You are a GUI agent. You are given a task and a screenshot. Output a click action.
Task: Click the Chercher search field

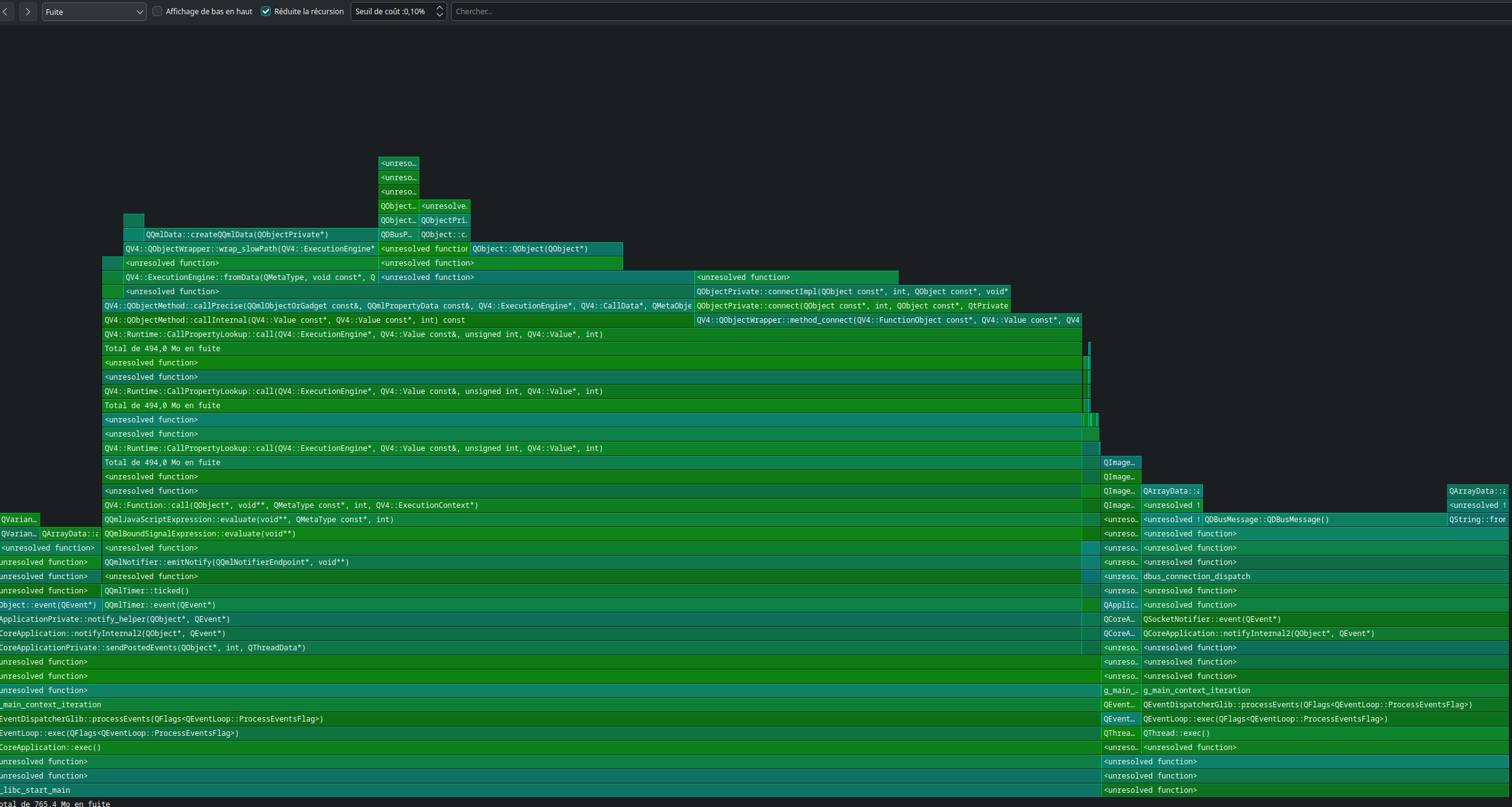point(981,12)
